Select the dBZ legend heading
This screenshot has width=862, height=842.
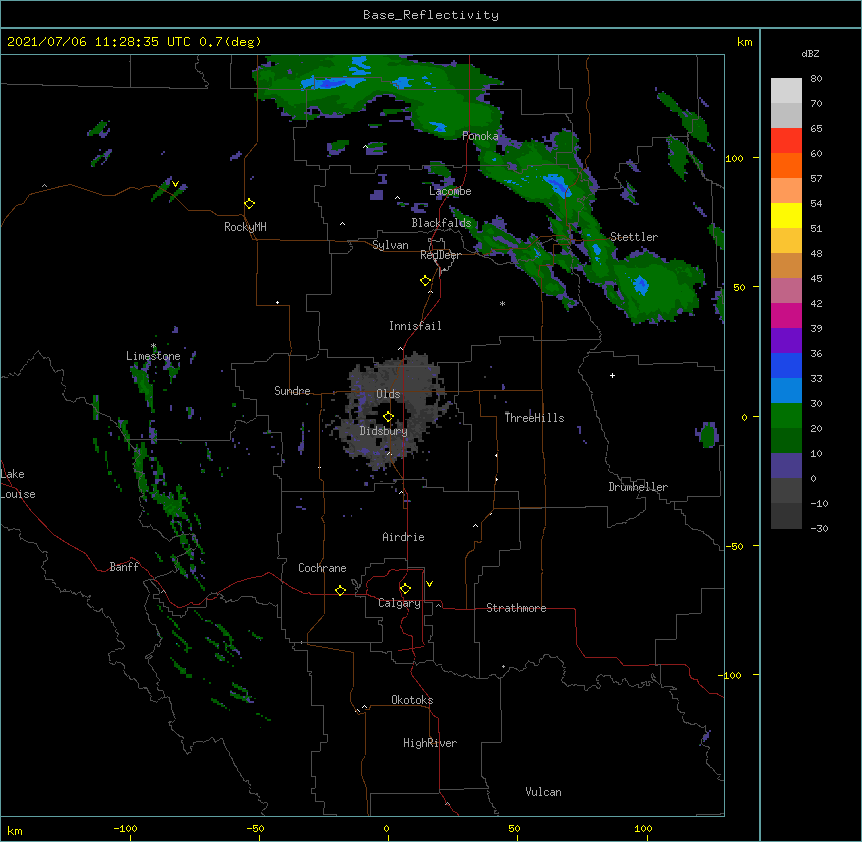pyautogui.click(x=810, y=53)
